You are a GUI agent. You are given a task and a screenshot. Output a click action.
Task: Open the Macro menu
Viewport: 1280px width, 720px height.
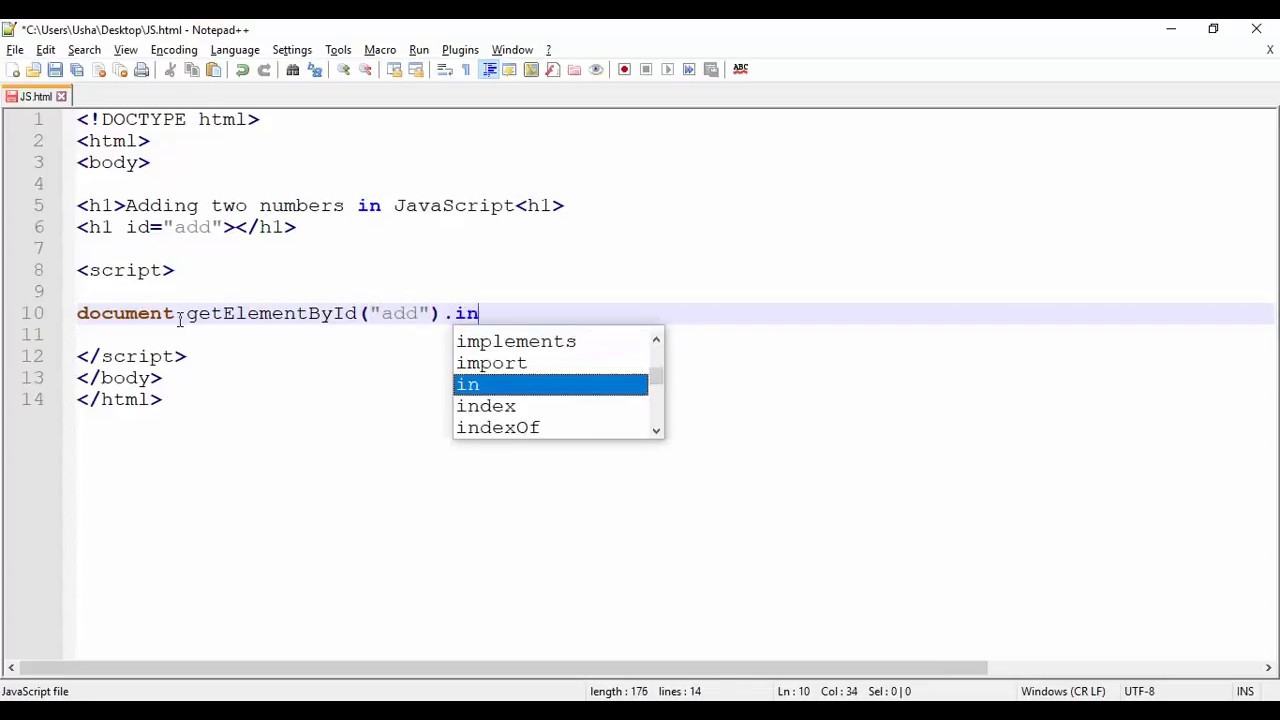point(380,50)
